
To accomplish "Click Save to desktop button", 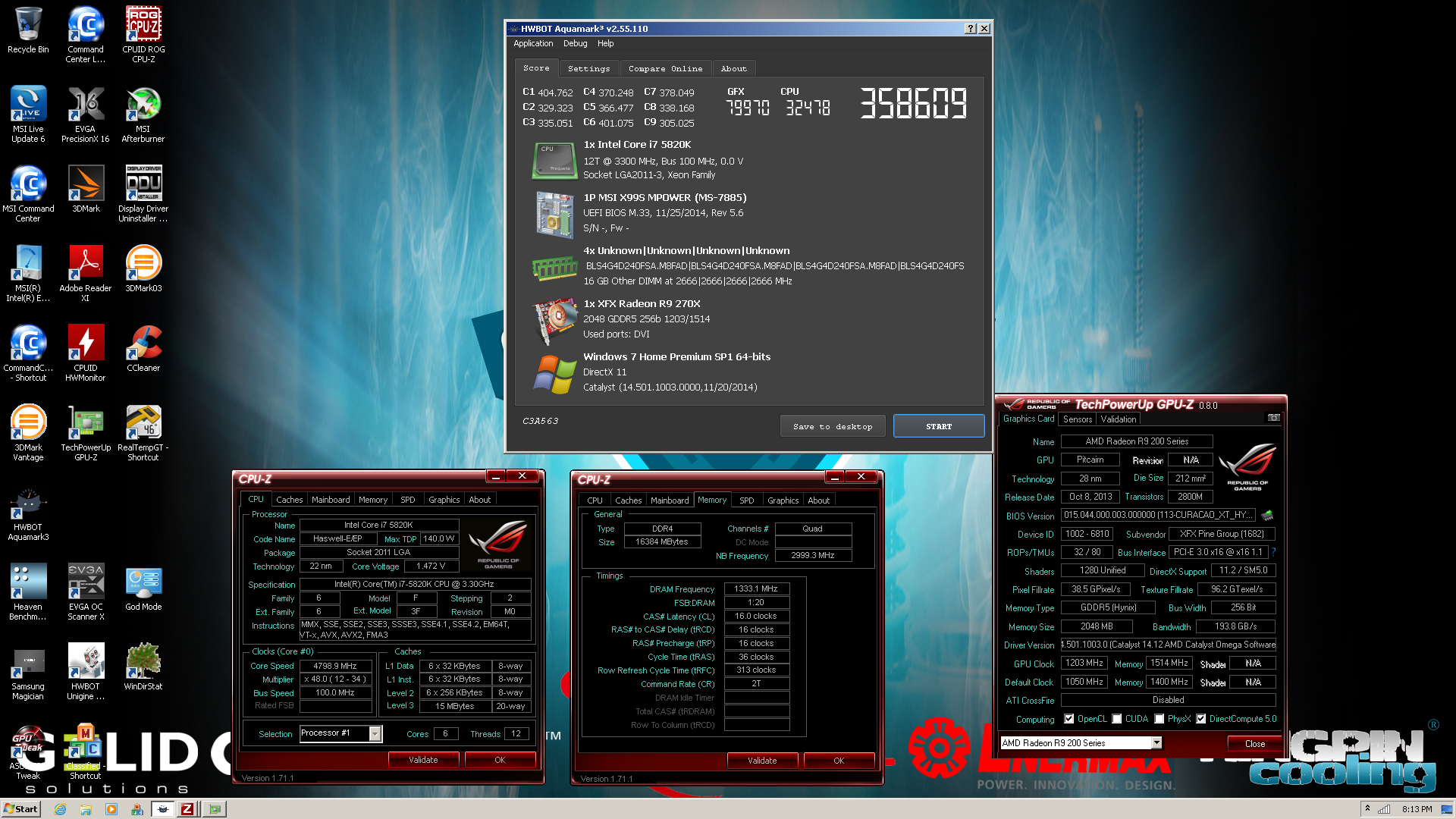I will click(x=833, y=426).
